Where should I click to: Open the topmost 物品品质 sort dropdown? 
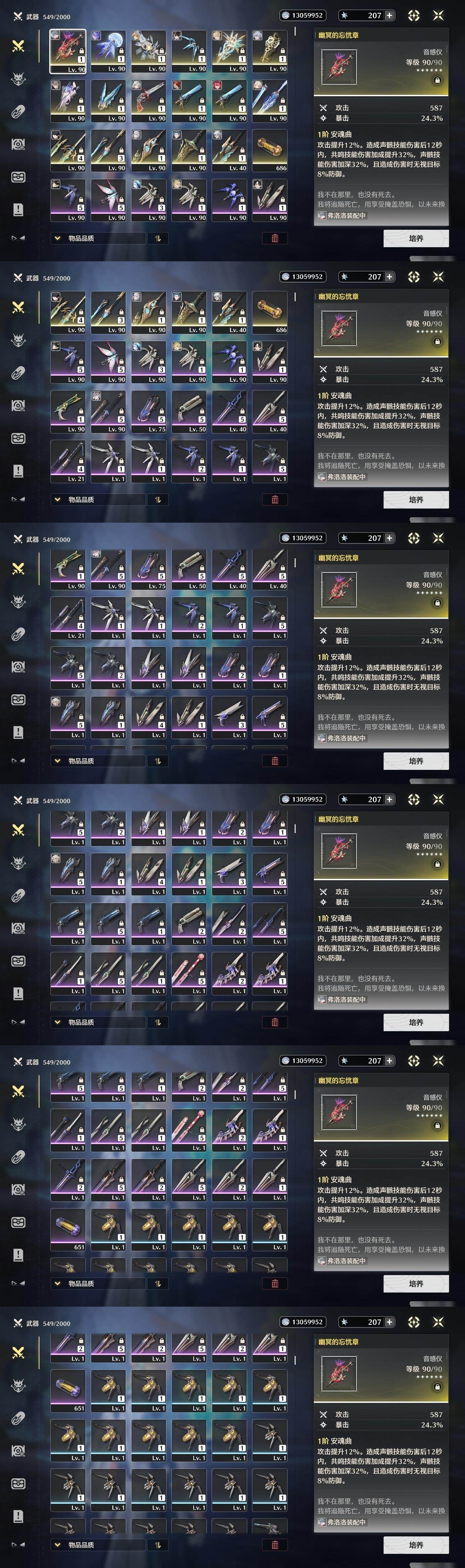tap(97, 238)
